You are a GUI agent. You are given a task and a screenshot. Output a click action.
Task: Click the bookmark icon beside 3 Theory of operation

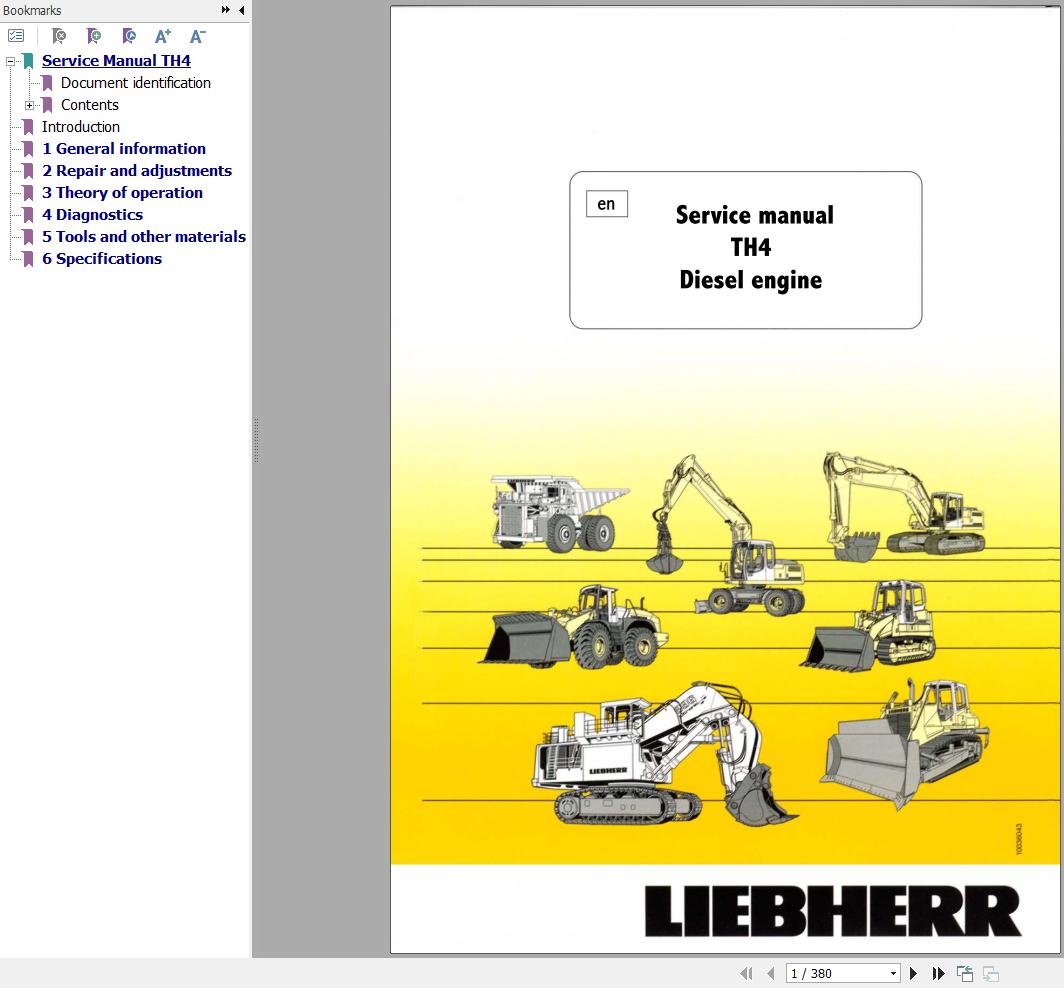[x=28, y=193]
